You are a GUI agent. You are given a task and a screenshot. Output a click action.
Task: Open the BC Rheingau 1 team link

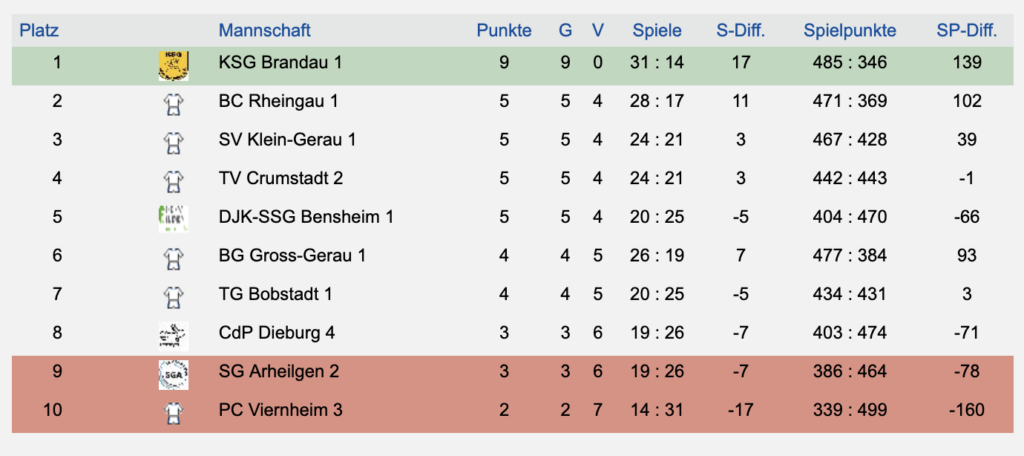278,101
